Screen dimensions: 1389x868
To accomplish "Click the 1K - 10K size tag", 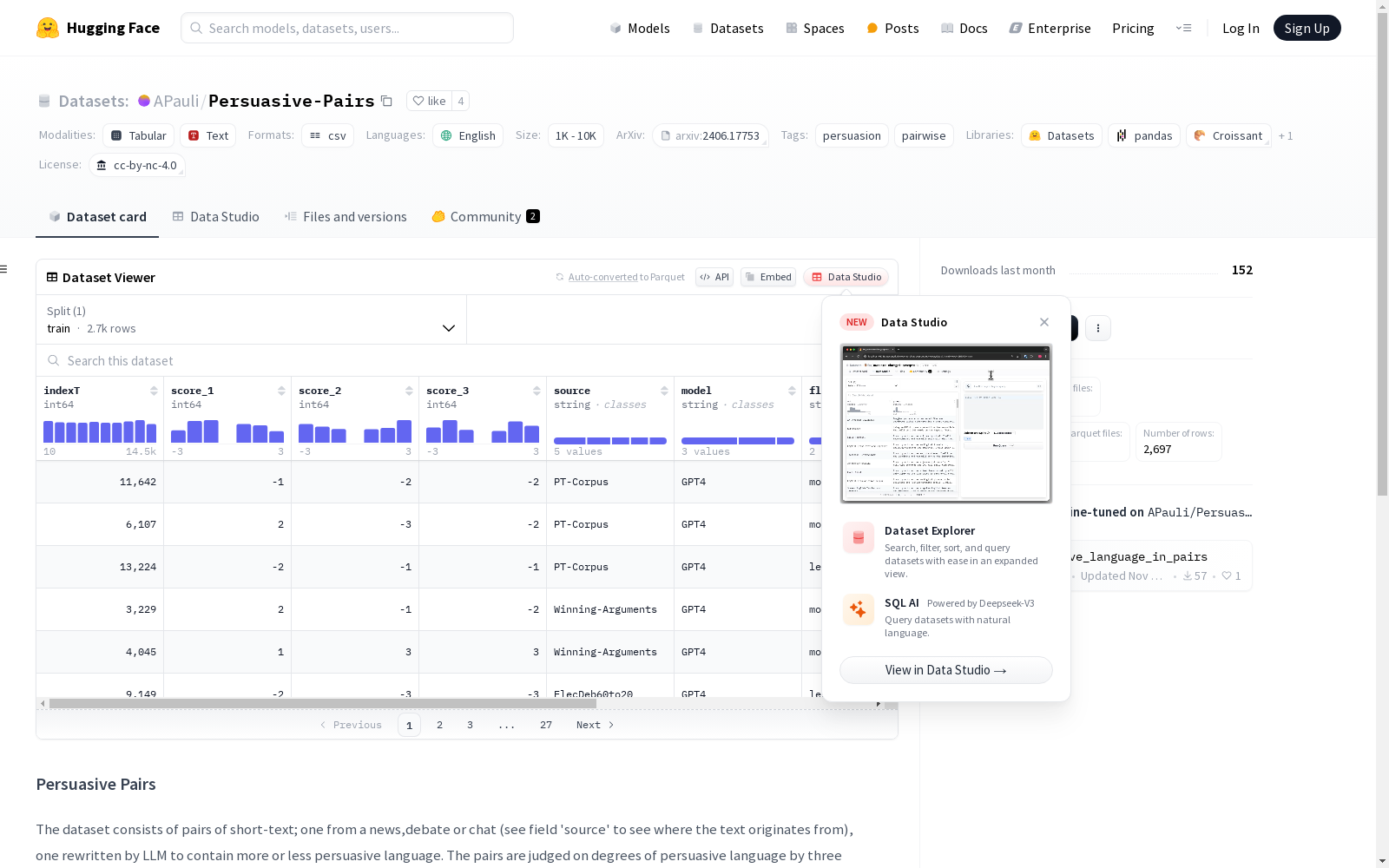I will coord(576,135).
